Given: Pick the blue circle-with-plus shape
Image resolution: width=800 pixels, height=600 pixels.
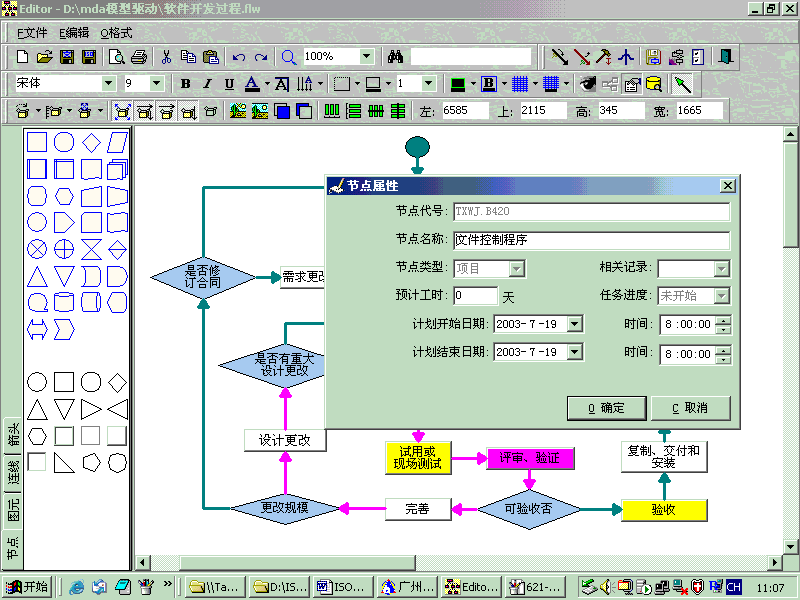Looking at the screenshot, I should [64, 249].
